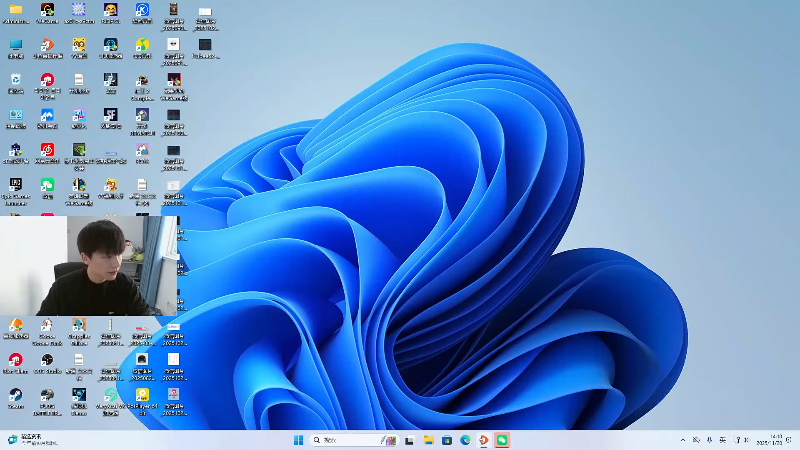This screenshot has width=800, height=450.
Task: Click the OBS Studio desktop shortcut
Action: pyautogui.click(x=47, y=361)
